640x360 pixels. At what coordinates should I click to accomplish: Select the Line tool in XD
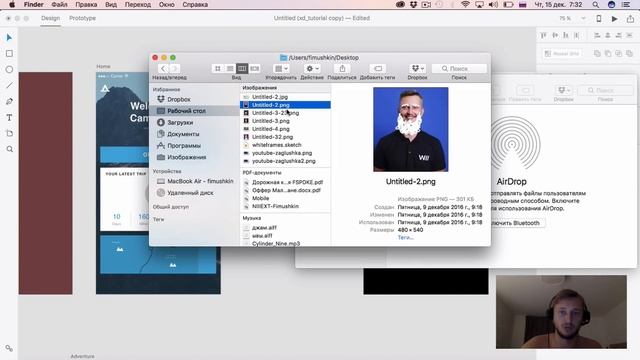pyautogui.click(x=9, y=85)
